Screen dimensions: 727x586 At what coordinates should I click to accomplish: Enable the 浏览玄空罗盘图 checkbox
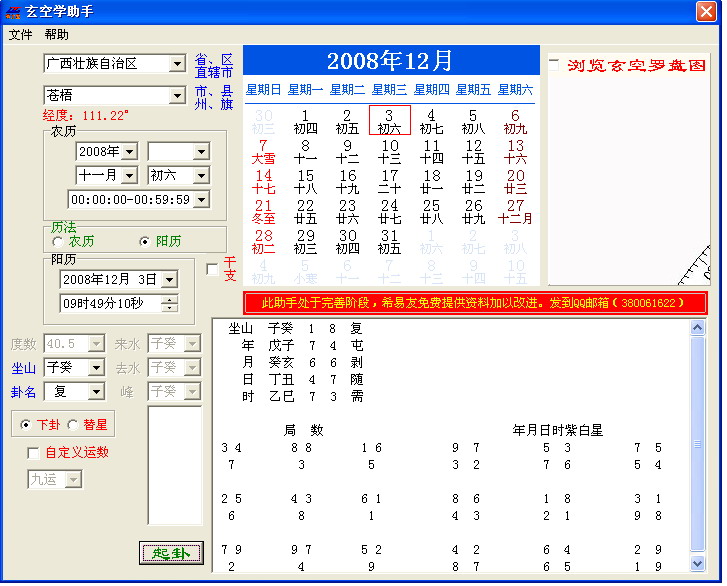point(555,65)
